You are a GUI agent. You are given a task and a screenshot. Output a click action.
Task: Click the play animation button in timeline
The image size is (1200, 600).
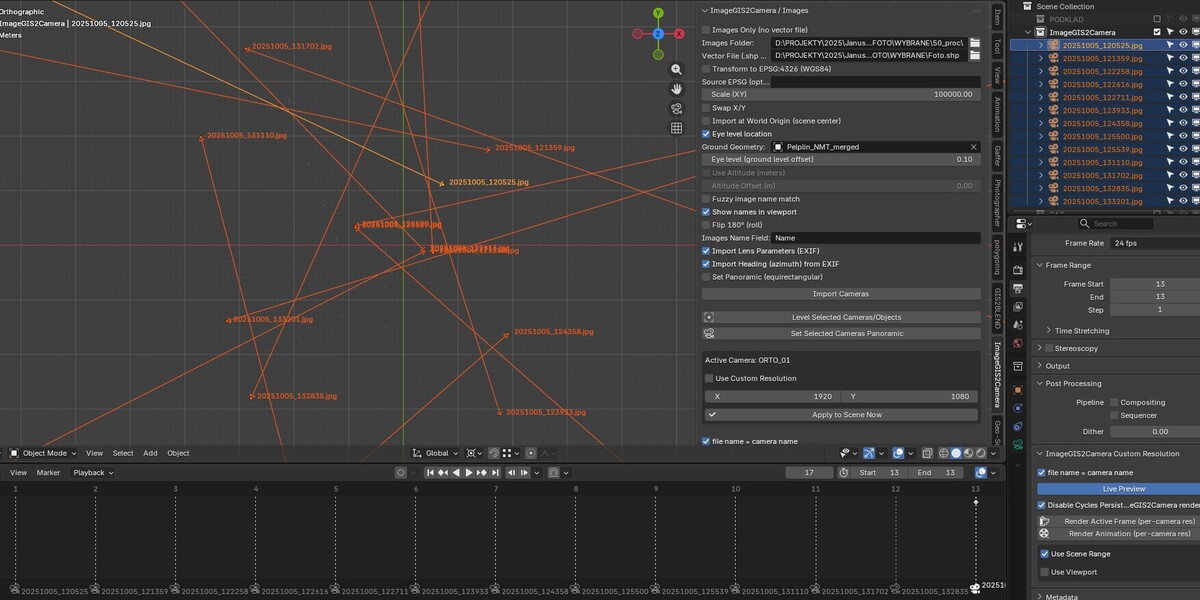point(469,472)
